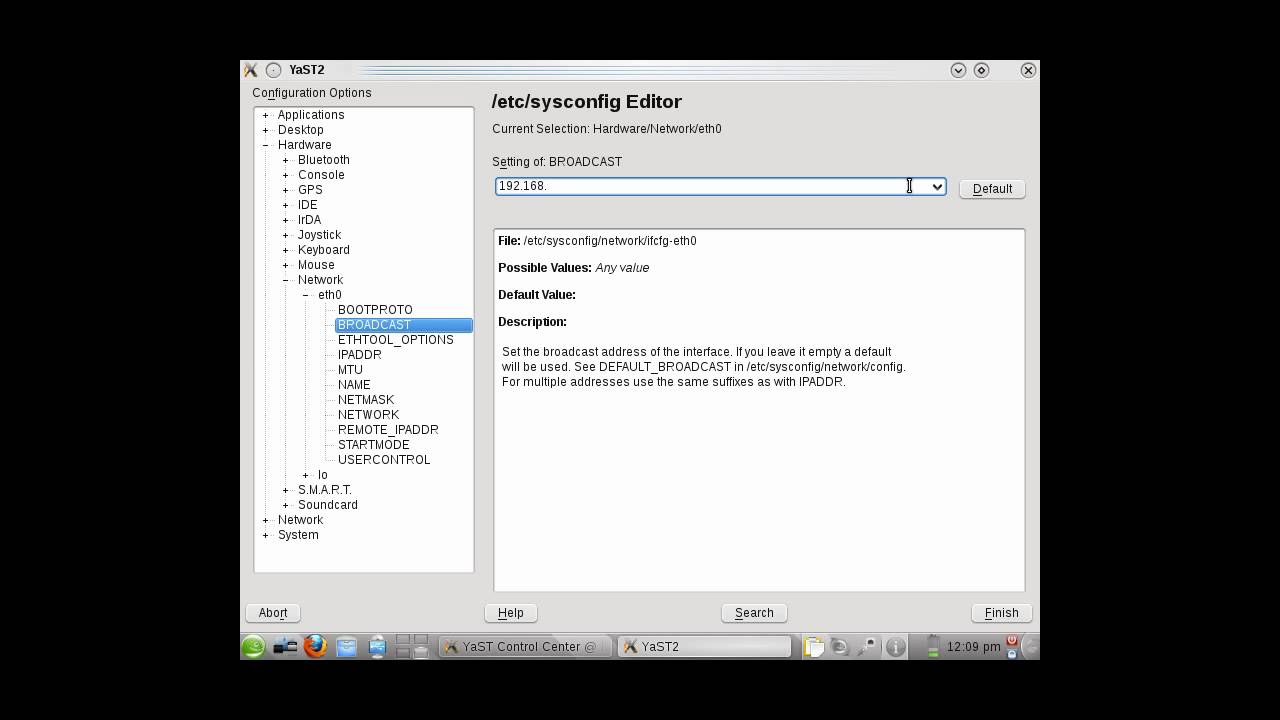This screenshot has height=720, width=1280.
Task: Click the red power button icon
Action: click(1012, 641)
